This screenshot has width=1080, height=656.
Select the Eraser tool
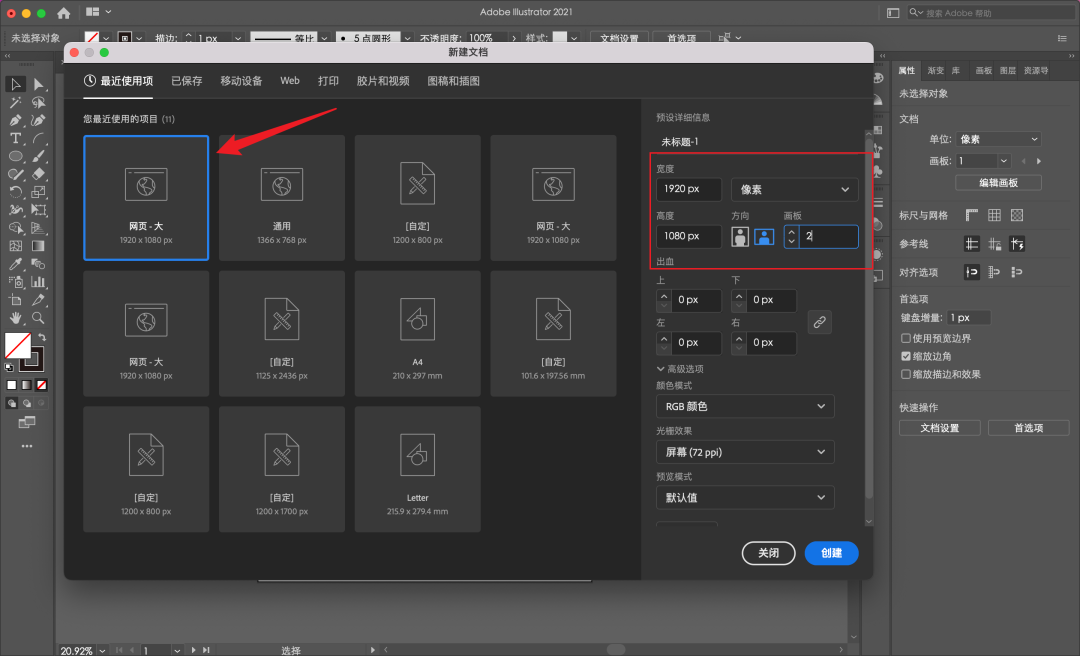point(39,174)
